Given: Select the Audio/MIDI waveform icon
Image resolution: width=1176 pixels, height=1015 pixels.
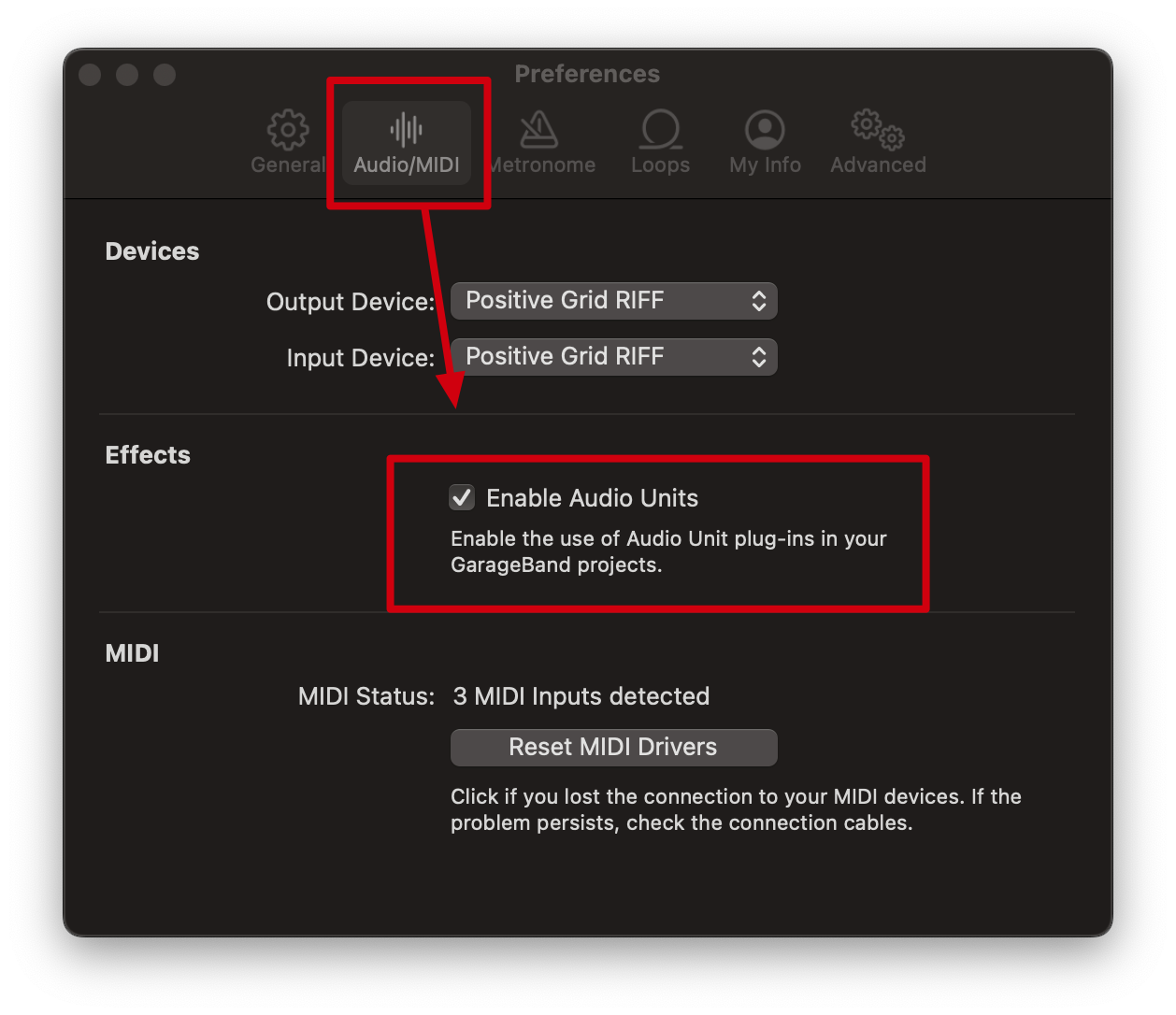Looking at the screenshot, I should [407, 130].
